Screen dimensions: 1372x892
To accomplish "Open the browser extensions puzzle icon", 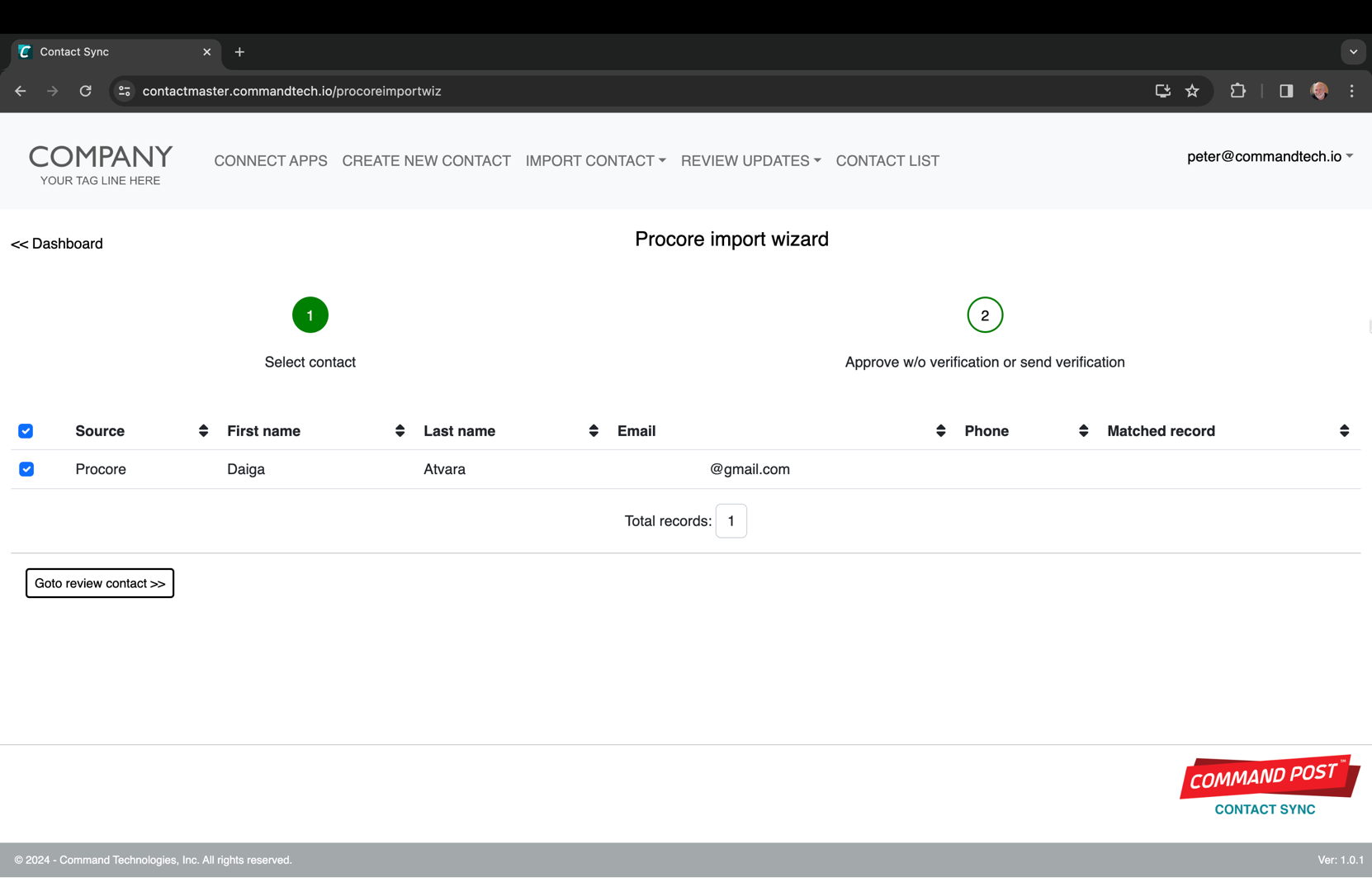I will click(x=1237, y=91).
